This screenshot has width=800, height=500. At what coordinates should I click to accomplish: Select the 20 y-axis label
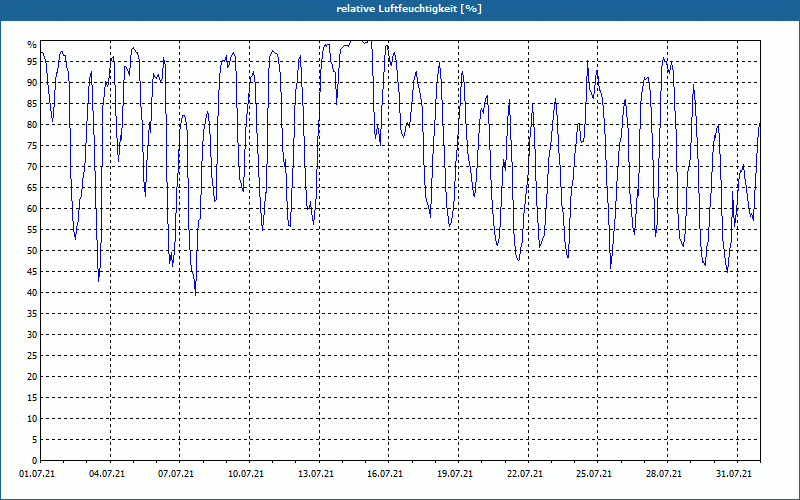tap(32, 377)
